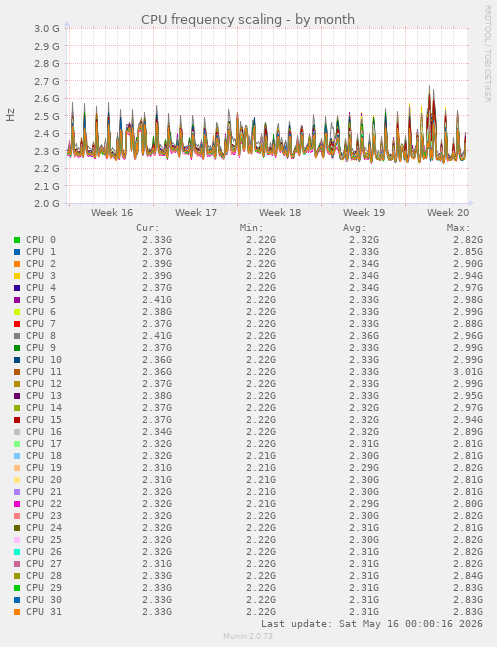
Task: Click the CPU 2 Max value 2.90G
Action: [x=468, y=264]
